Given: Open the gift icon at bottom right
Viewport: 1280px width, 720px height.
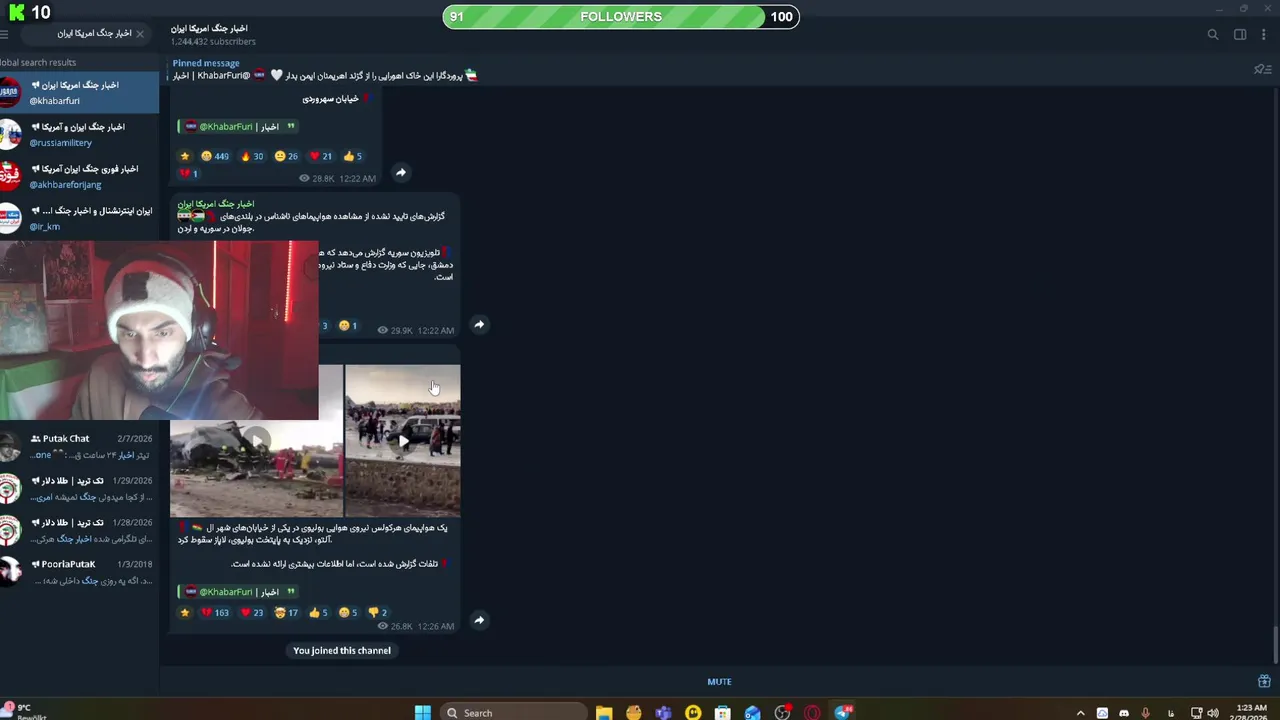Looking at the screenshot, I should pyautogui.click(x=1264, y=682).
